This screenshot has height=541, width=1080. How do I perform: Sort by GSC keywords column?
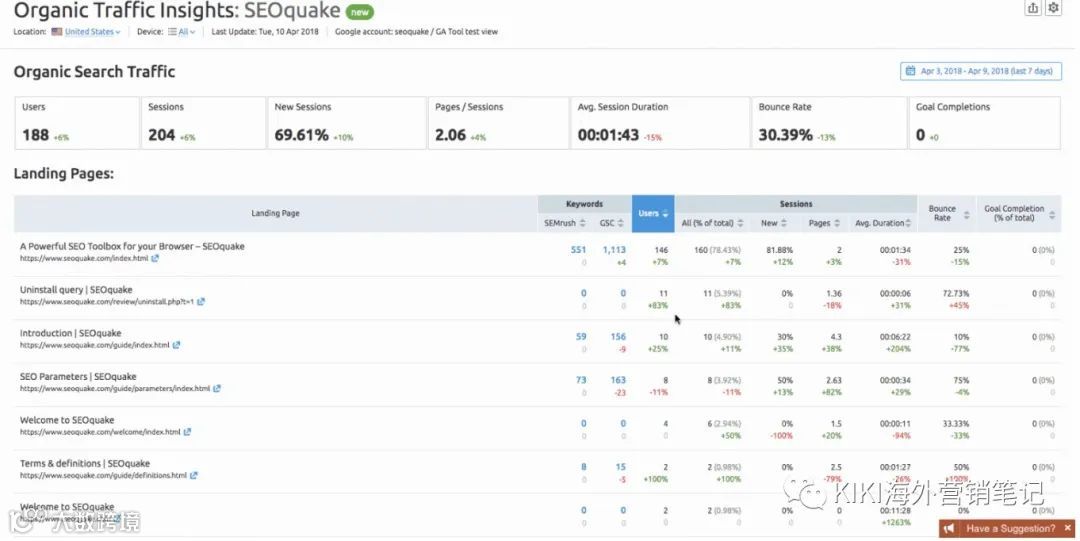611,223
